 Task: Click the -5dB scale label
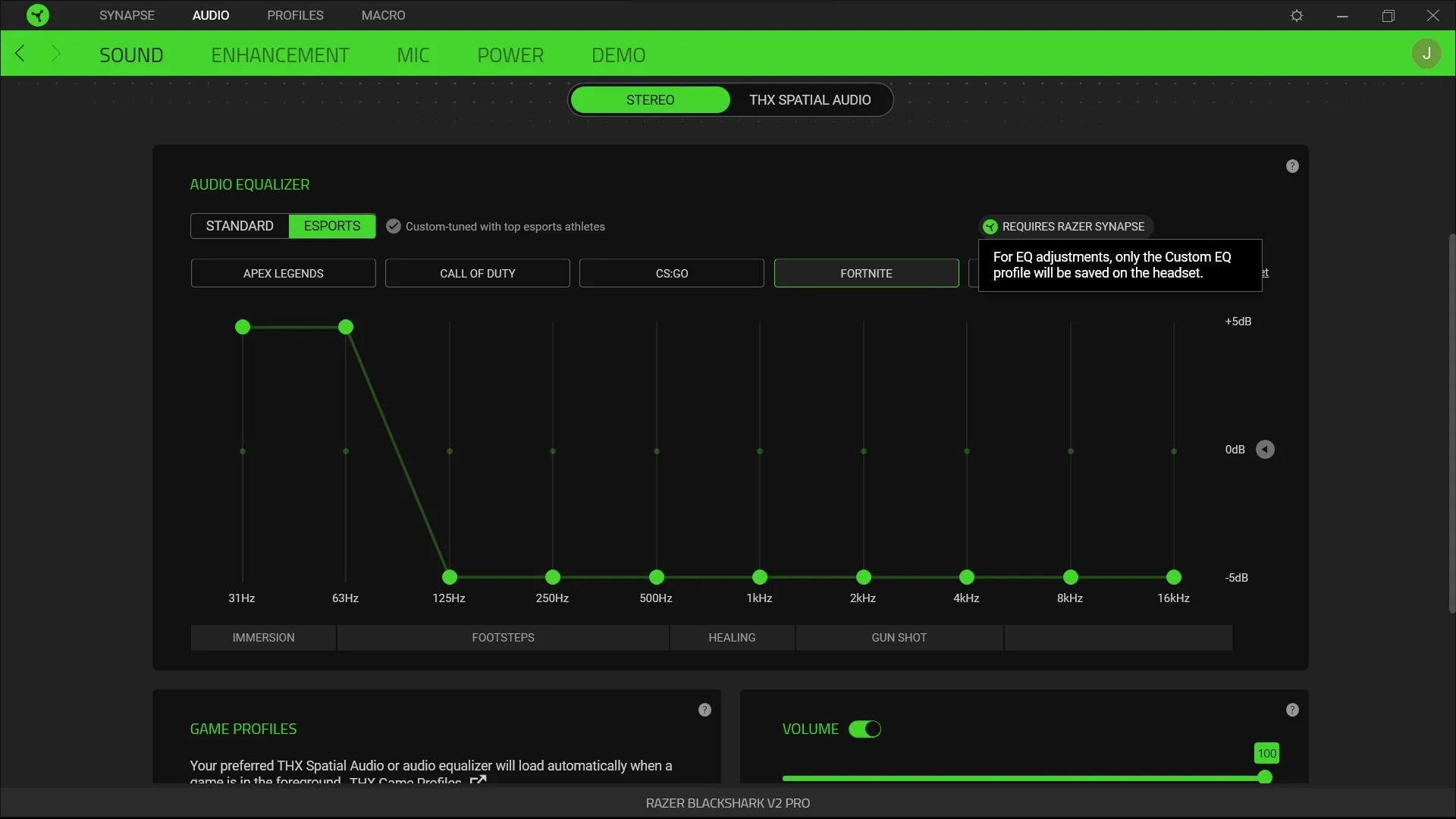pos(1236,578)
